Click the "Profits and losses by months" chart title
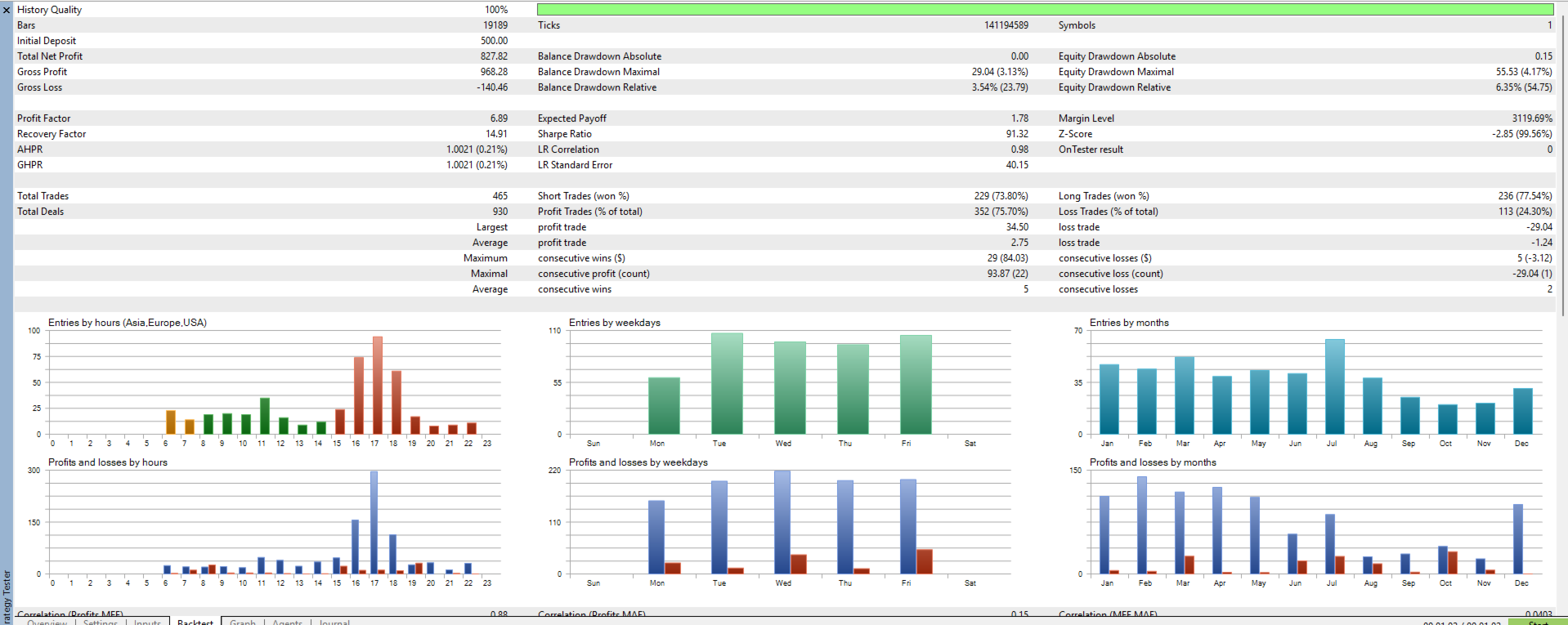Screen dimensions: 1568x625 coord(1153,462)
